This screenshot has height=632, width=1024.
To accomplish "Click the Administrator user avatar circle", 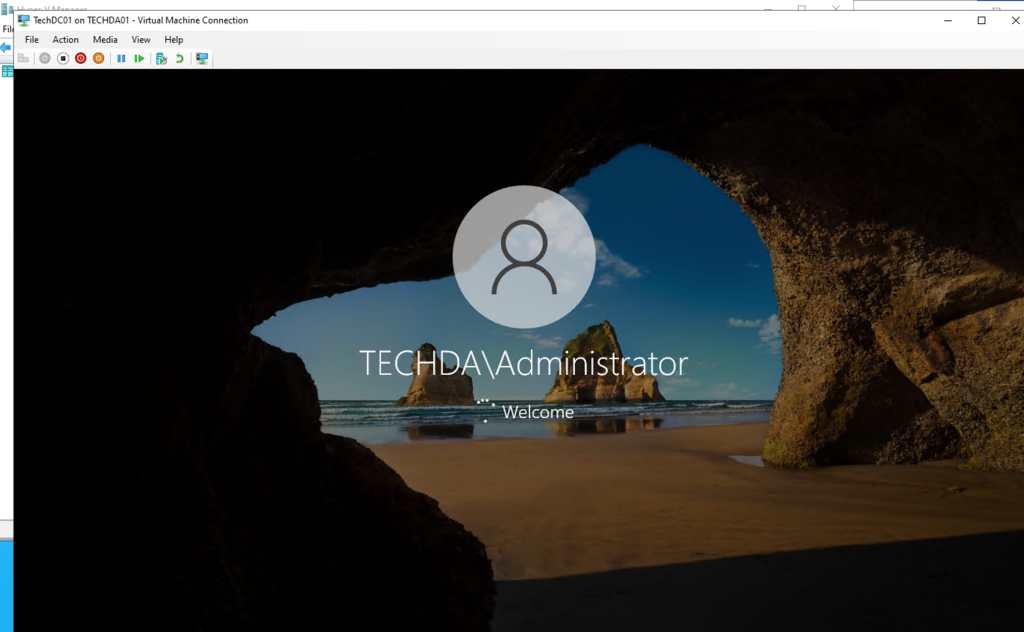I will (524, 257).
